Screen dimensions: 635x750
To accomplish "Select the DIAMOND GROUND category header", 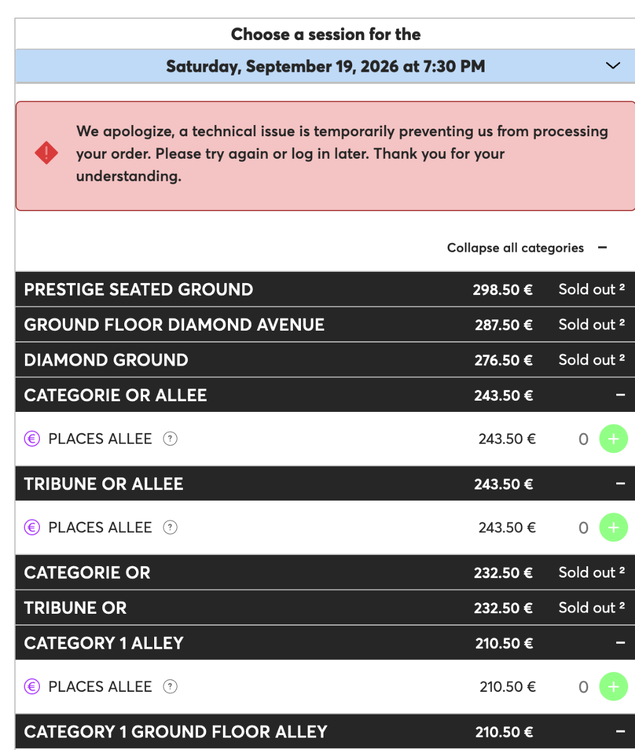I will (325, 360).
